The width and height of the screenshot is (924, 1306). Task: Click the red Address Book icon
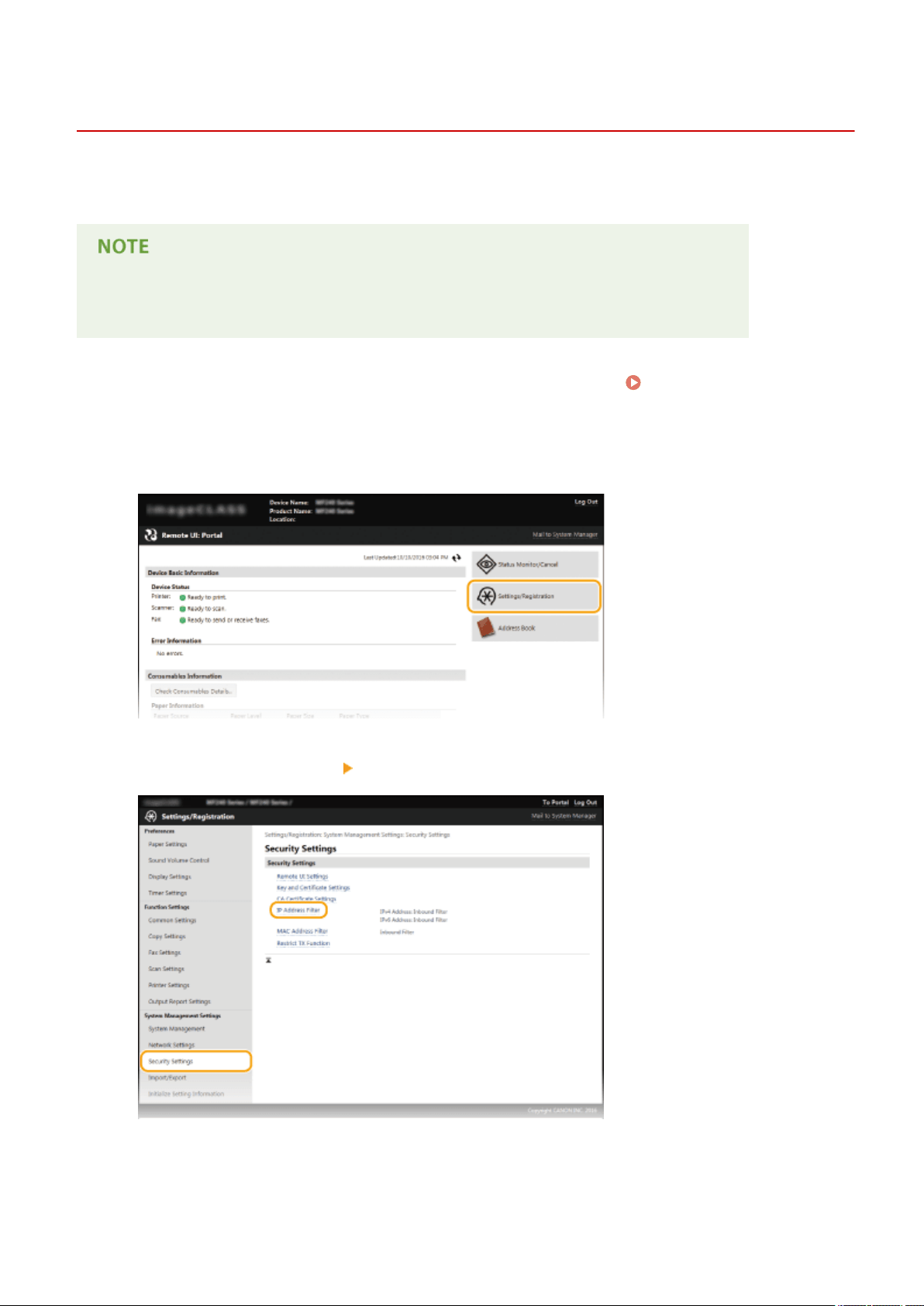[x=486, y=628]
